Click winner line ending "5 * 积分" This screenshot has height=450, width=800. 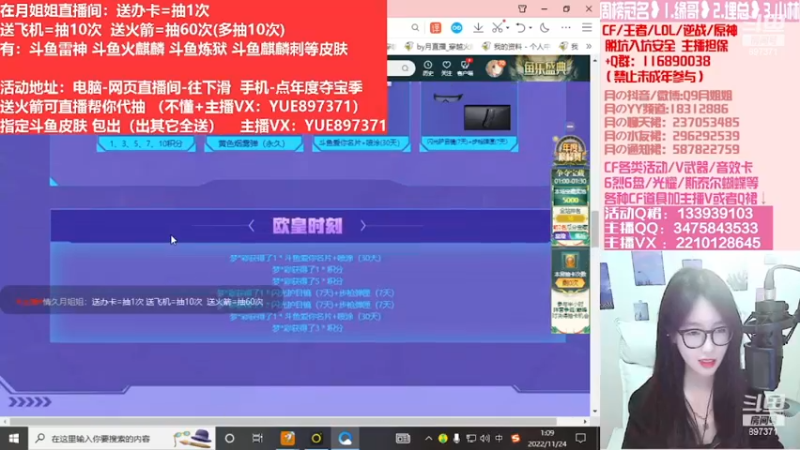pos(307,281)
